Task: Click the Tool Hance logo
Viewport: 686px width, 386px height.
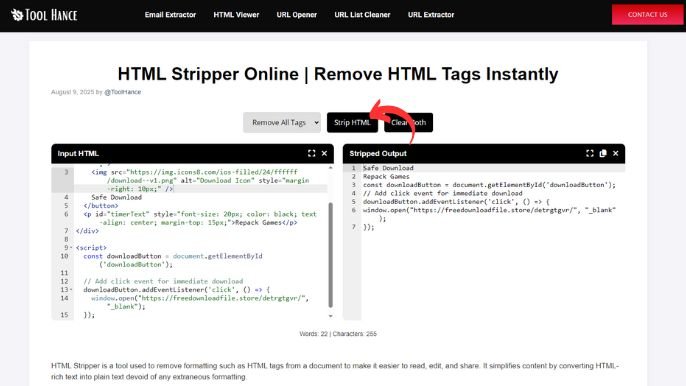Action: [x=44, y=15]
